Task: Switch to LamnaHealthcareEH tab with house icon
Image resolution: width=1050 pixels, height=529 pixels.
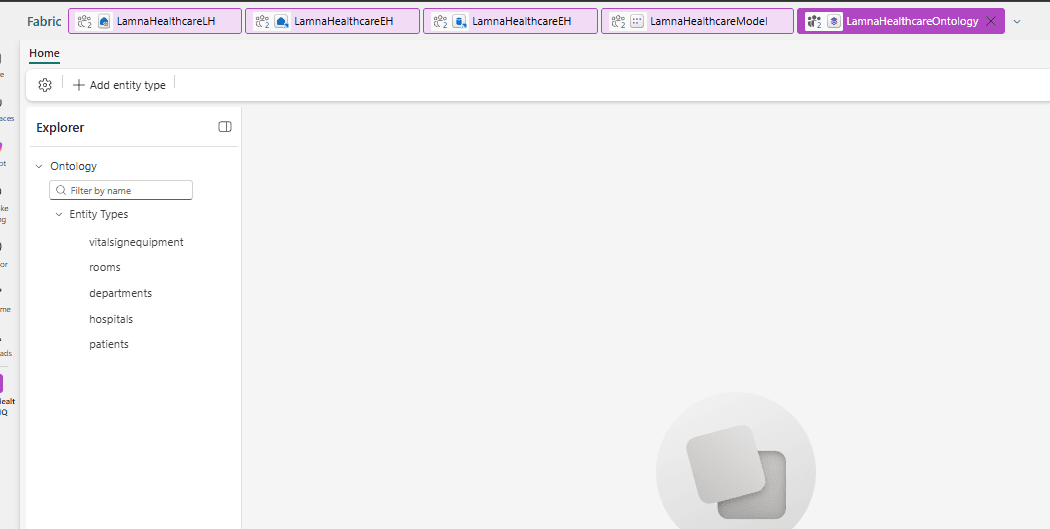Action: 332,21
